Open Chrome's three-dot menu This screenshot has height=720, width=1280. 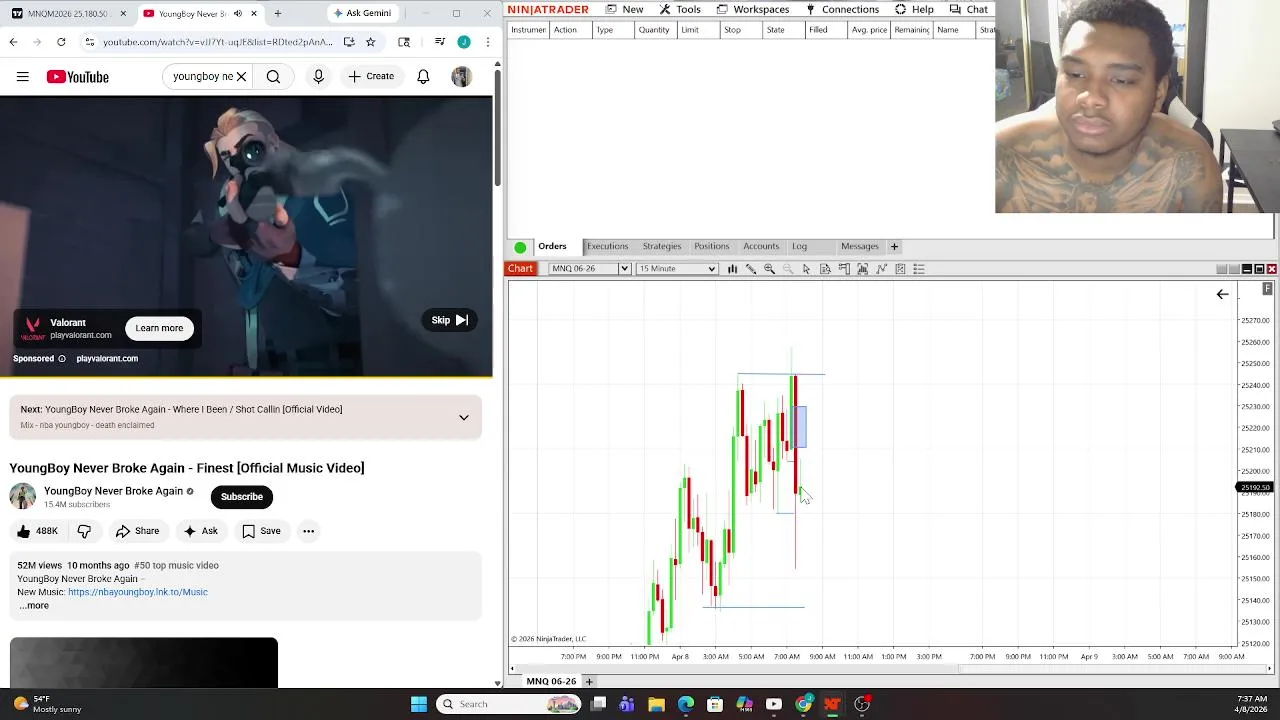coord(488,42)
